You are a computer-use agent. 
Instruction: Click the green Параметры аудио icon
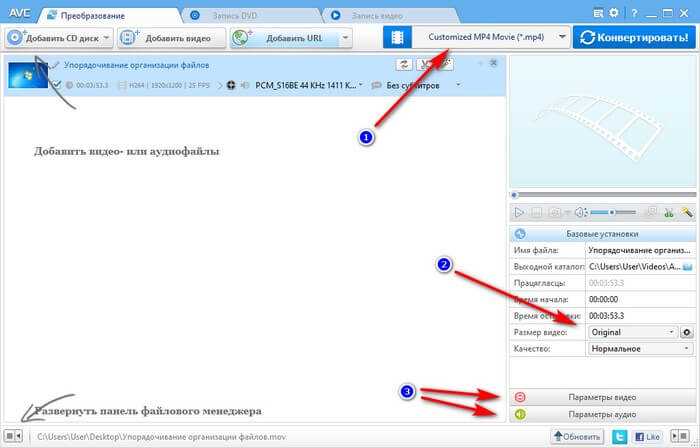[x=520, y=415]
